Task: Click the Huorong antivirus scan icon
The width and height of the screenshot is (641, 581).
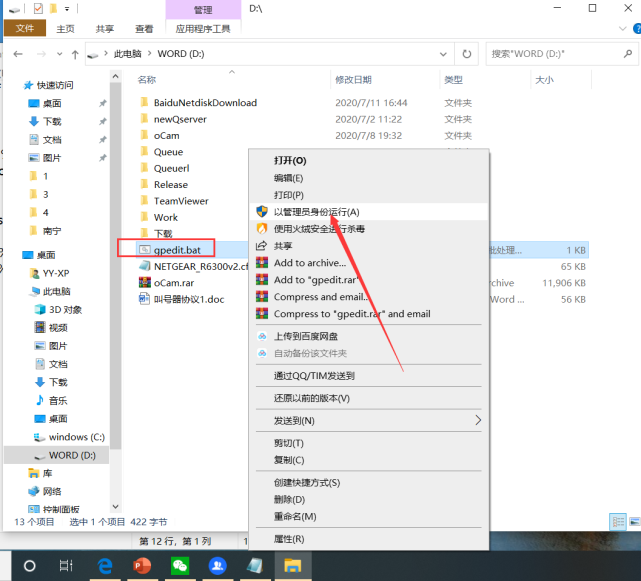Action: [x=262, y=229]
